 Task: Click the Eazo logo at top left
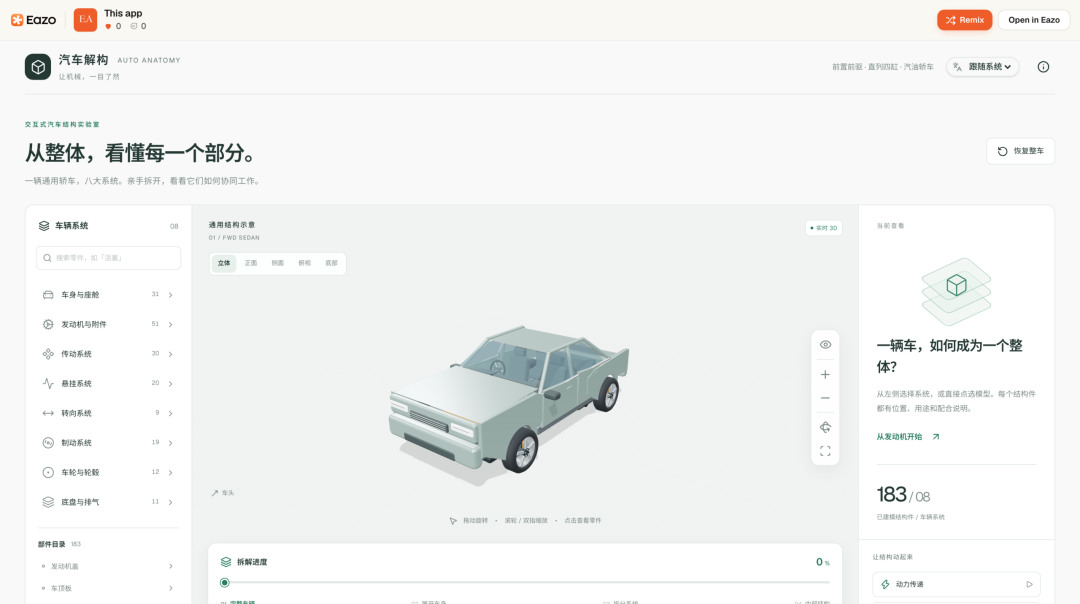tap(34, 20)
